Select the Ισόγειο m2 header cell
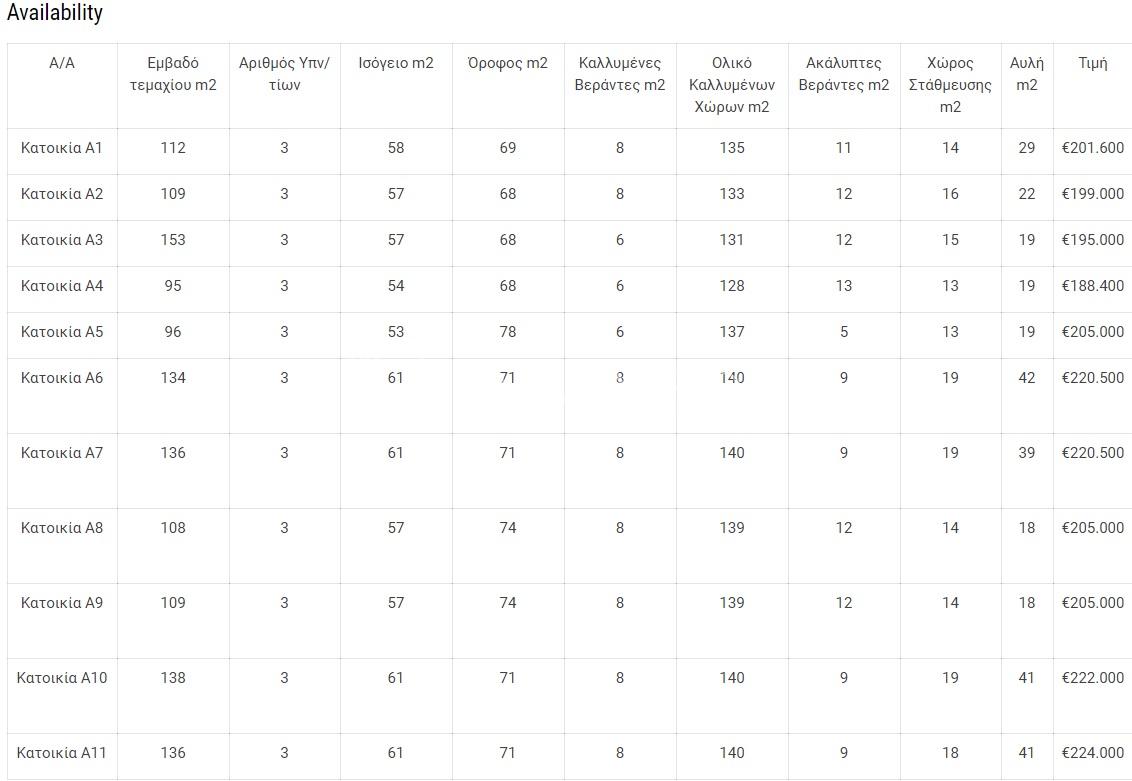The image size is (1132, 781). click(396, 63)
